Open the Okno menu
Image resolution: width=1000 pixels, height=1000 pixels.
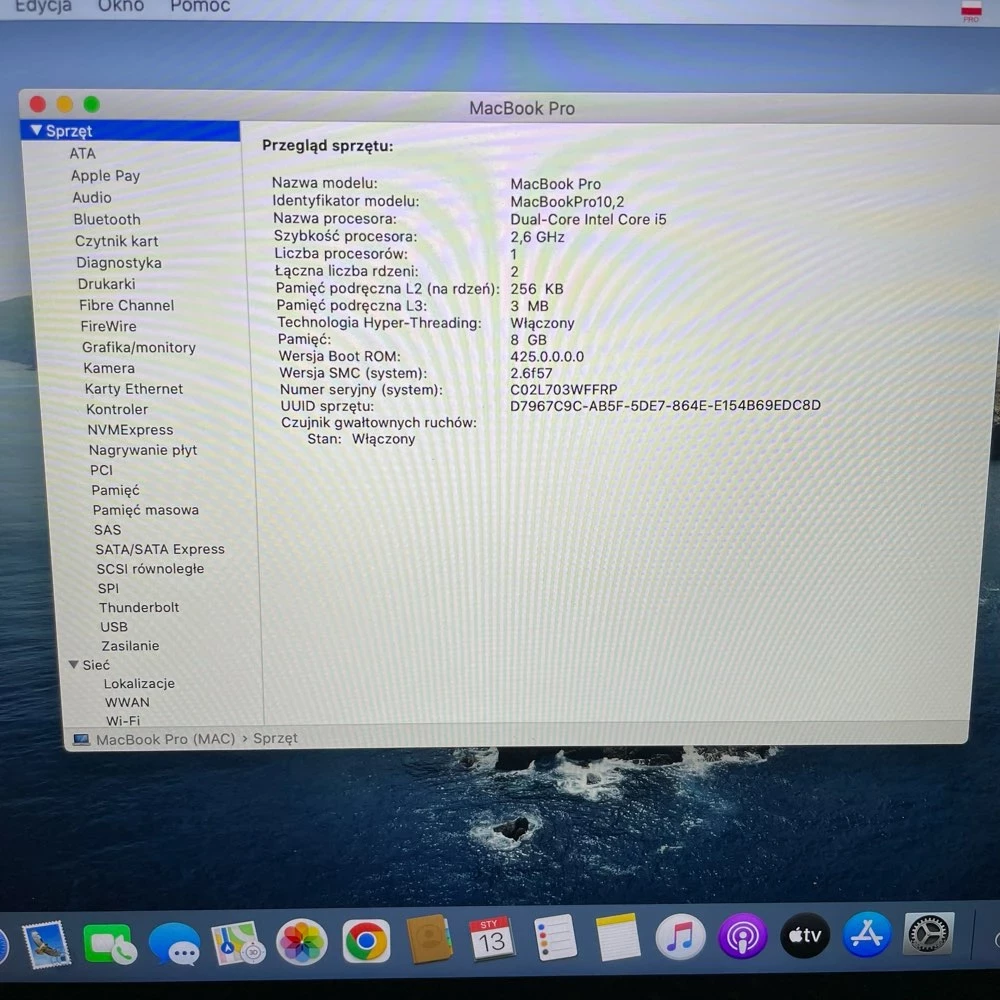tap(120, 7)
